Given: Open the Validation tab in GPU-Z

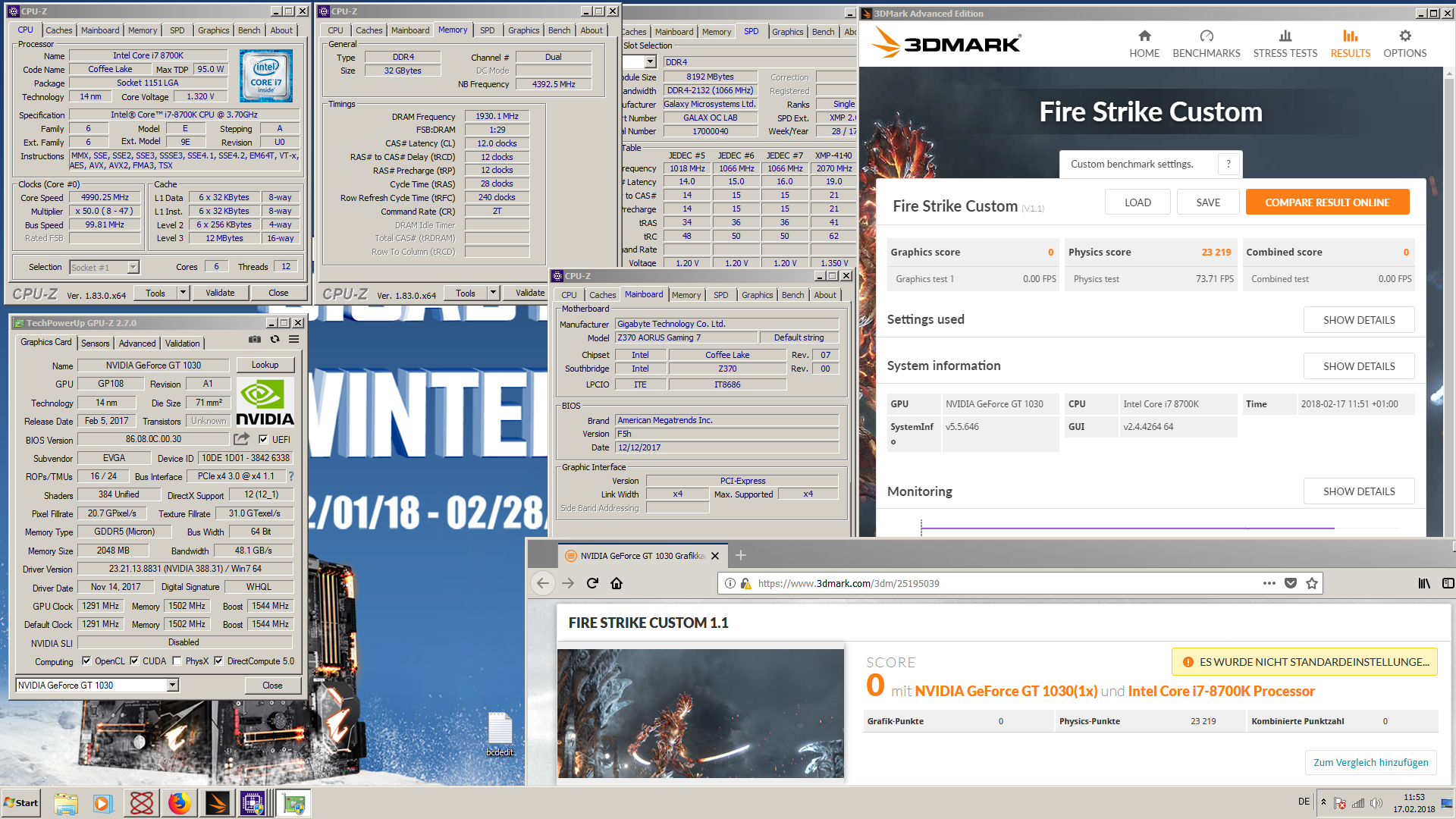Looking at the screenshot, I should click(x=183, y=344).
